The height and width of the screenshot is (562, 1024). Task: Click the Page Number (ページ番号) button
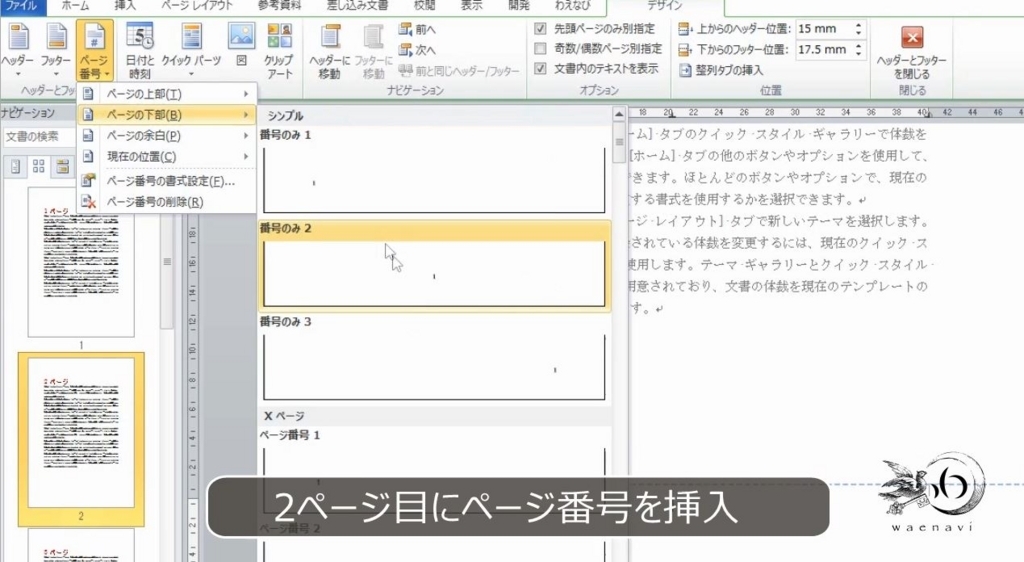coord(94,51)
